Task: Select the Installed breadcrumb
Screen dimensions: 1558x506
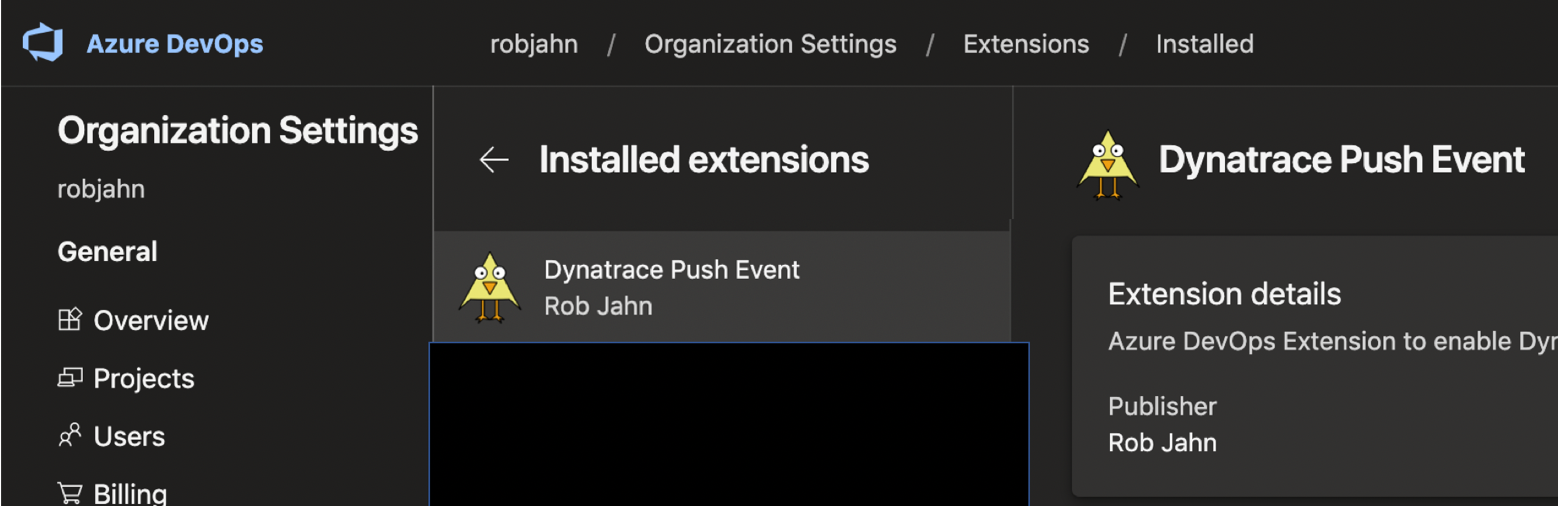Action: pyautogui.click(x=1204, y=44)
